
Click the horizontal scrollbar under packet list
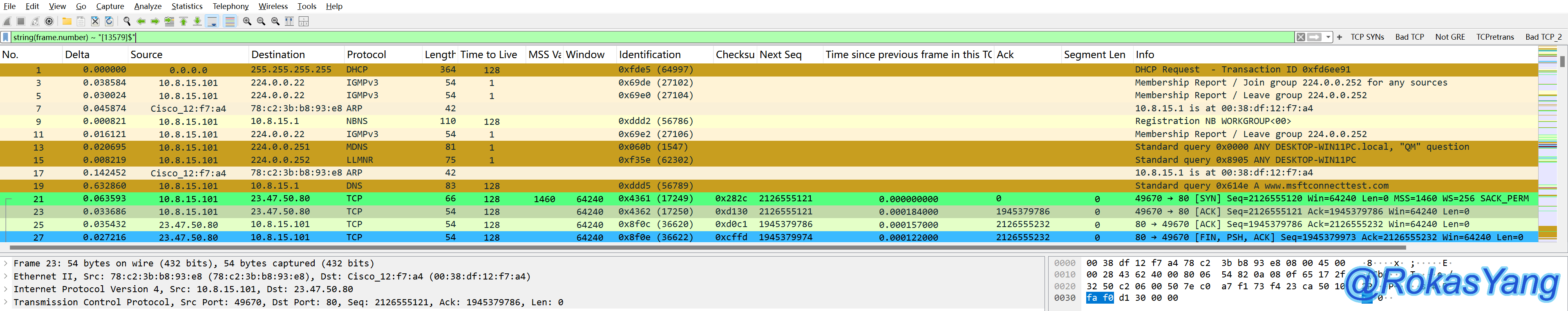tap(706, 248)
